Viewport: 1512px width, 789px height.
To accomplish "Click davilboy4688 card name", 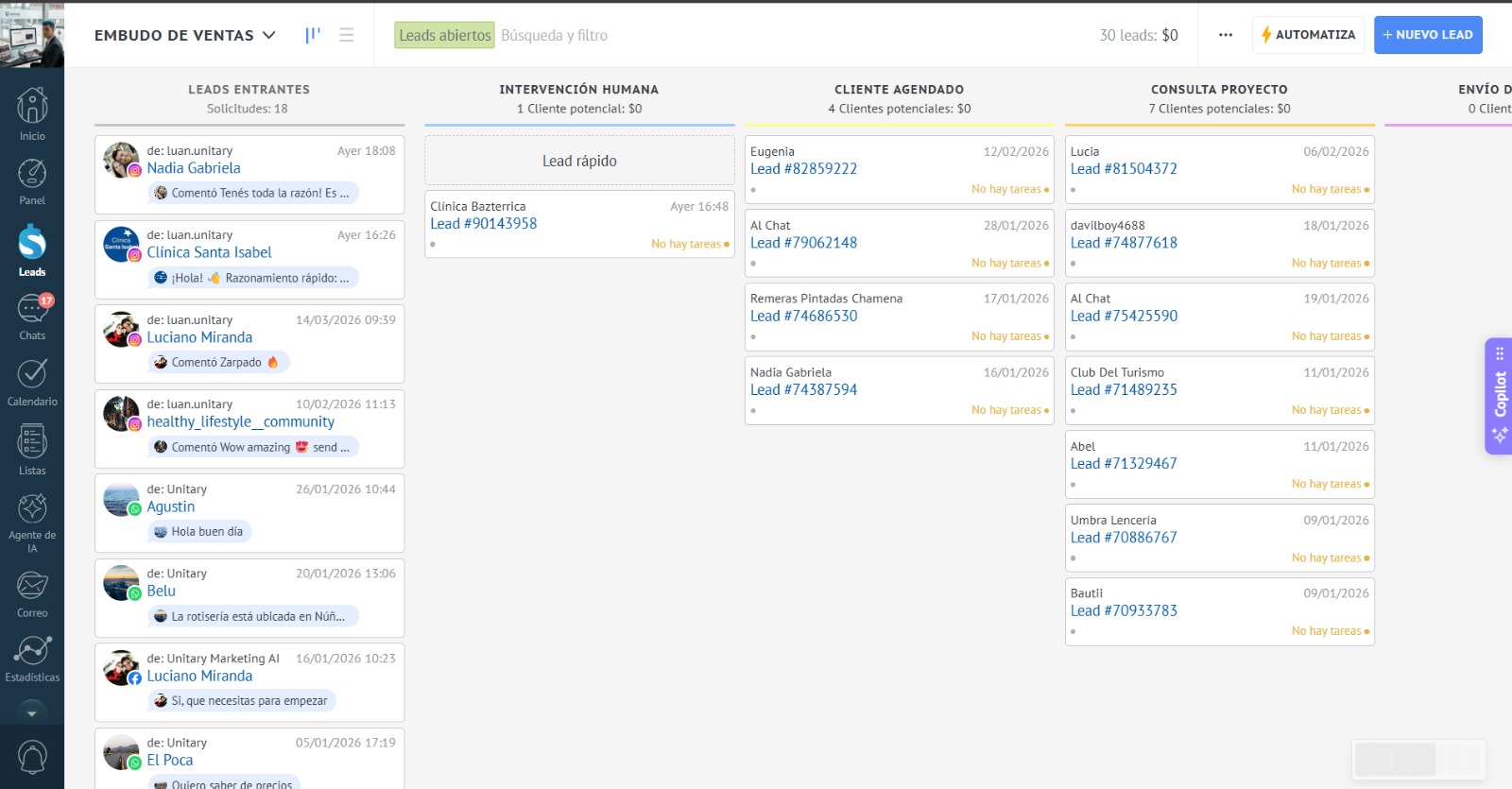I will (1108, 225).
